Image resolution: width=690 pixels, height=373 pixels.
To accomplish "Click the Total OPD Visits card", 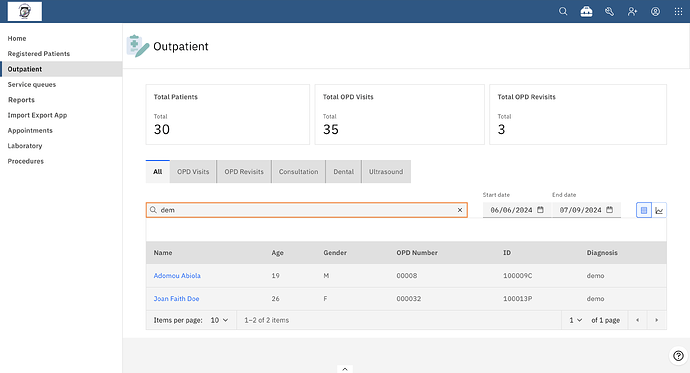I will (x=400, y=114).
